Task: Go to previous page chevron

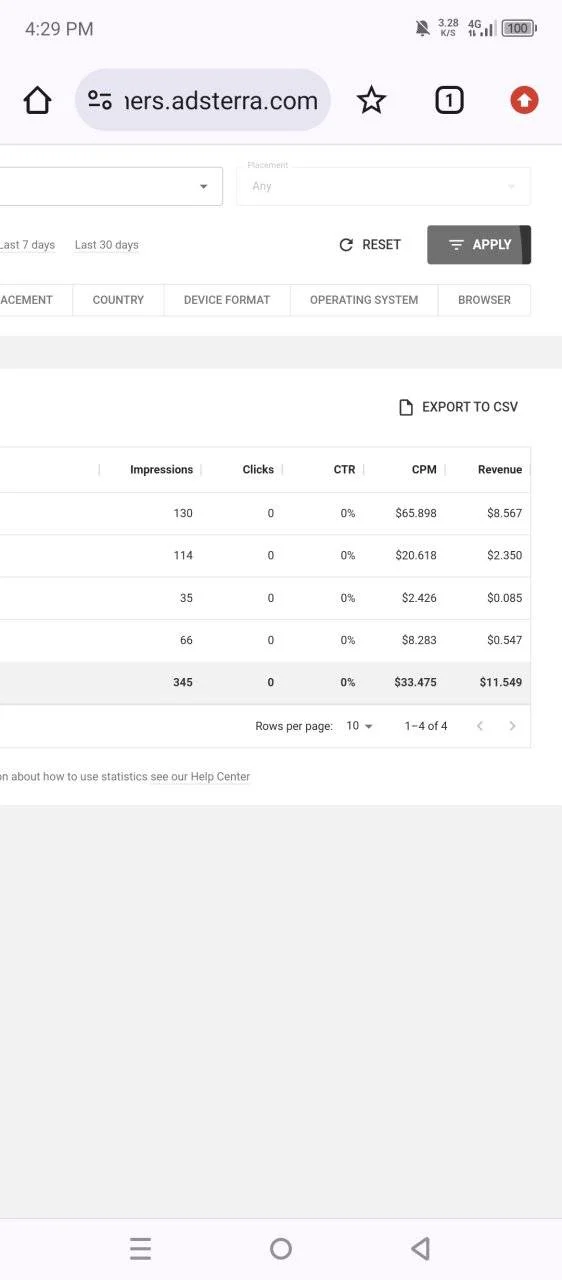Action: point(480,726)
